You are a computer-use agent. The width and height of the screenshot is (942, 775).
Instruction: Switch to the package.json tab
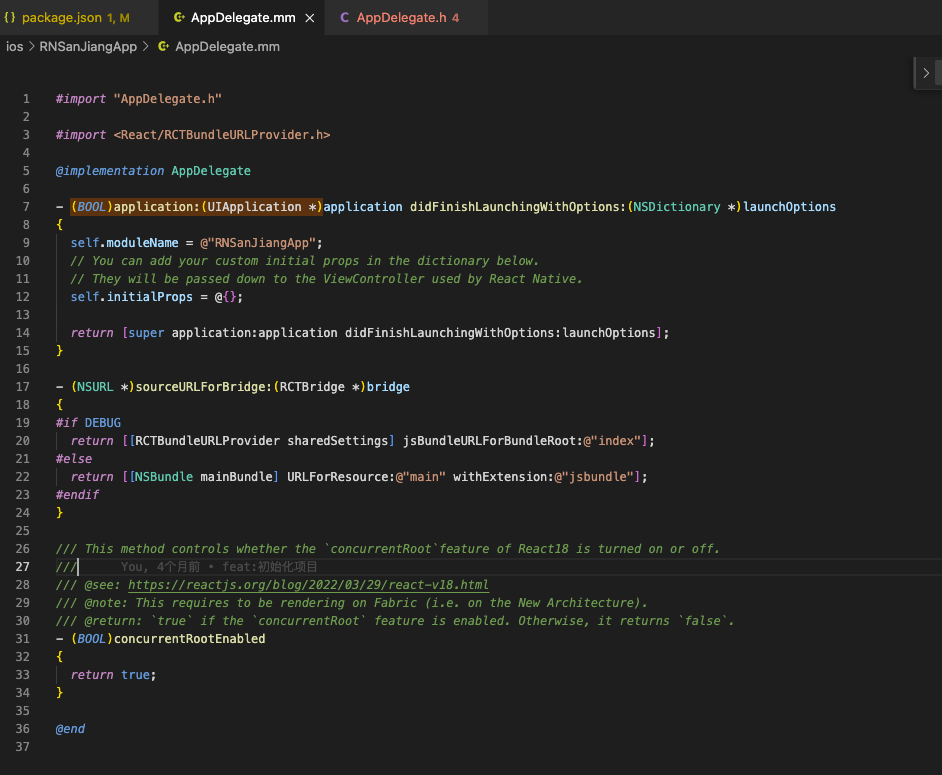click(65, 17)
